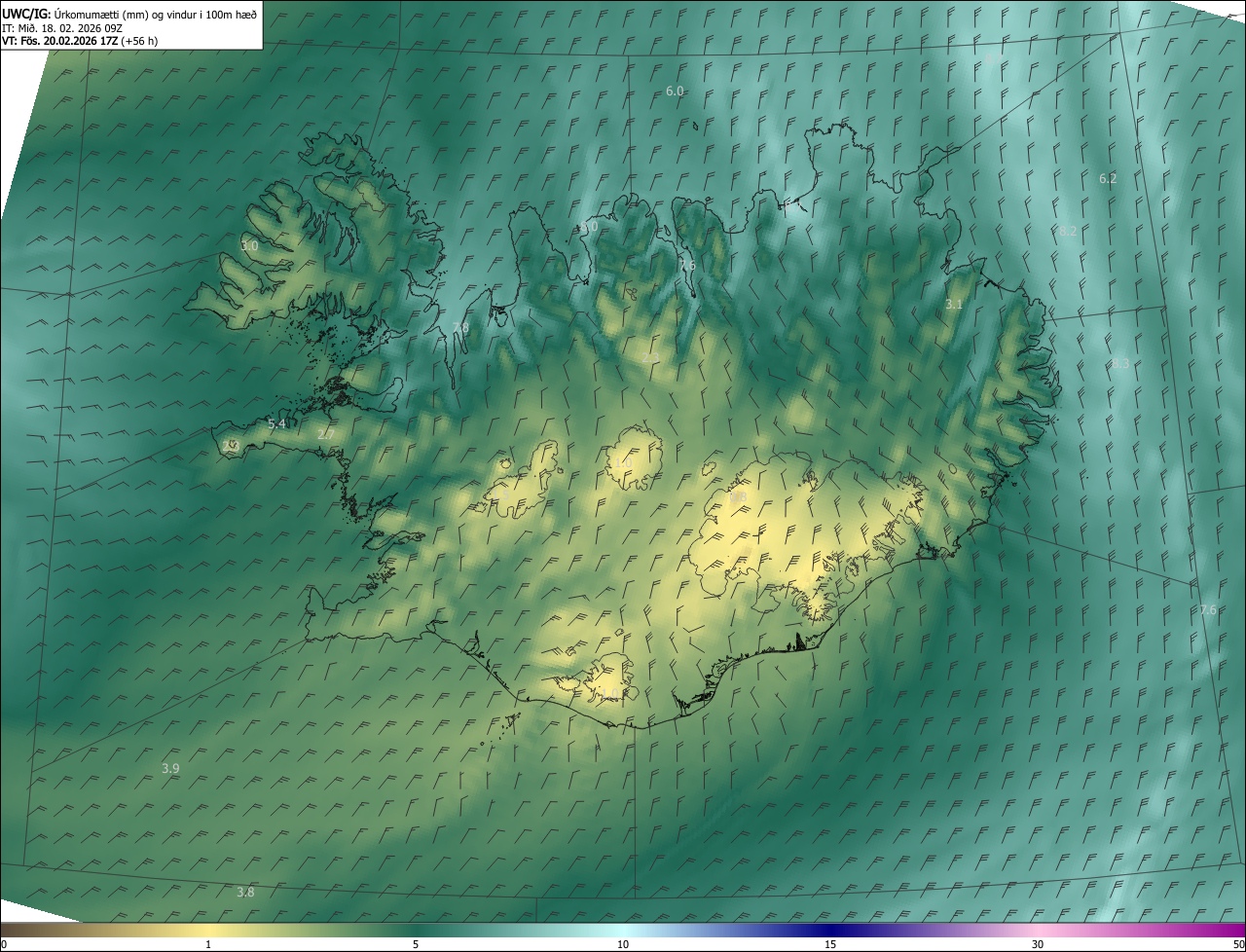Image resolution: width=1246 pixels, height=952 pixels.
Task: Click the "VT: Fös. 20.02.2026 17Z" valid time
Action: [59, 41]
